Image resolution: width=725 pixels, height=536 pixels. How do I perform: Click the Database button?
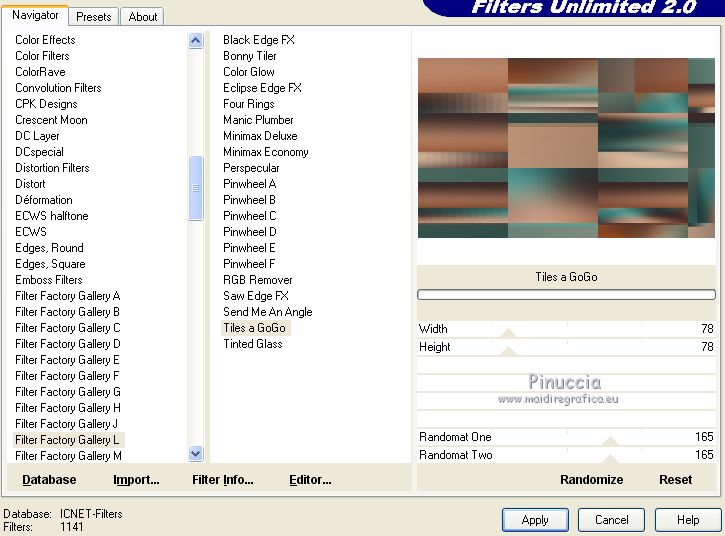[49, 480]
